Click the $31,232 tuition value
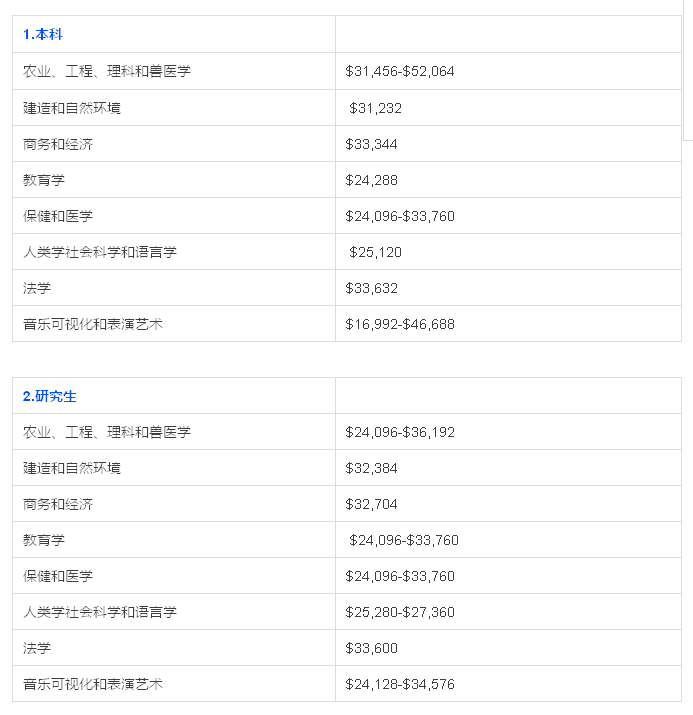This screenshot has height=715, width=693. pos(375,108)
